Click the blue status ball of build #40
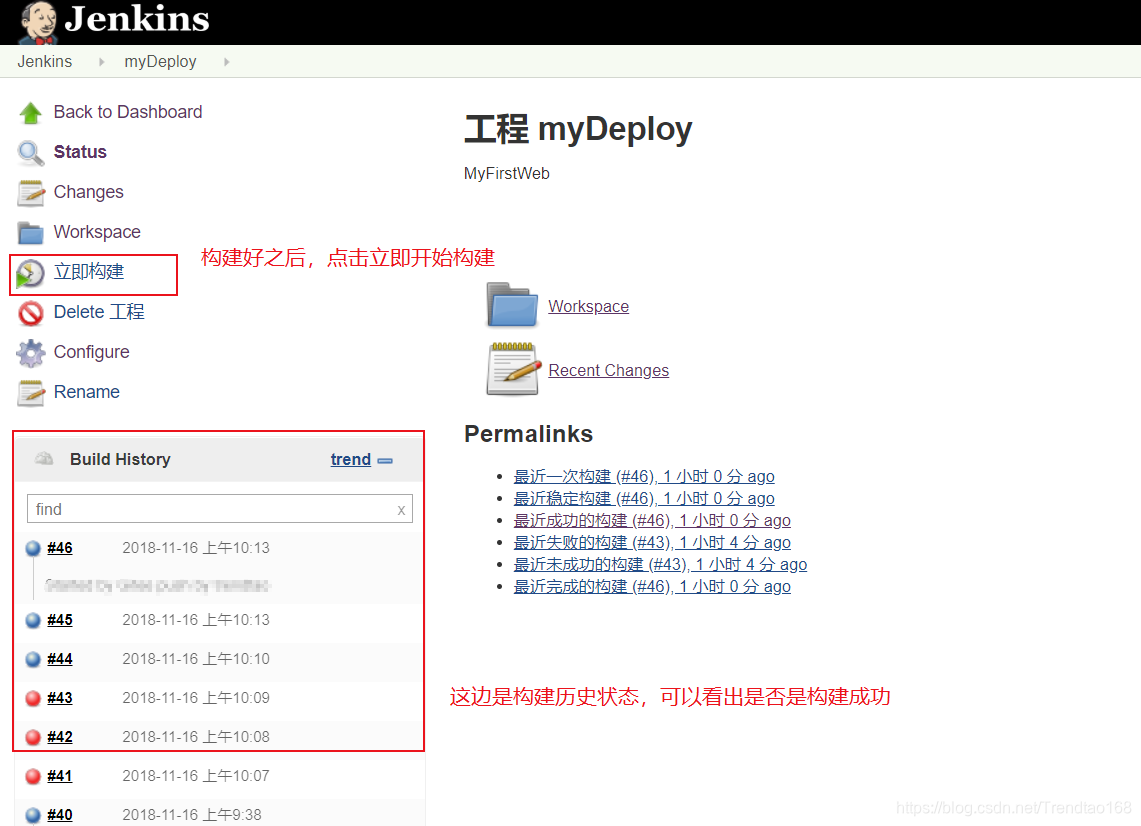 pyautogui.click(x=33, y=815)
